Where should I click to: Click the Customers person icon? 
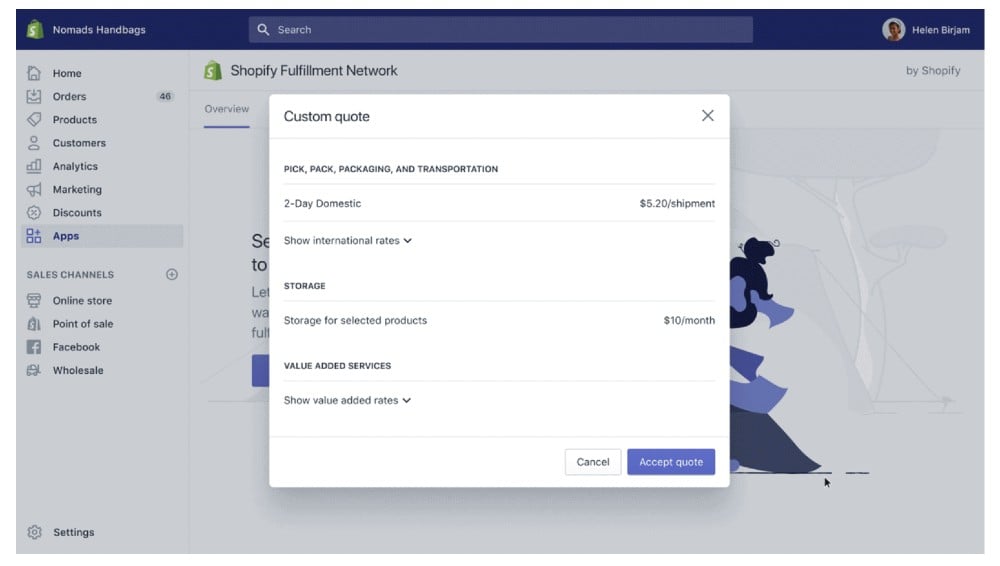pos(34,143)
